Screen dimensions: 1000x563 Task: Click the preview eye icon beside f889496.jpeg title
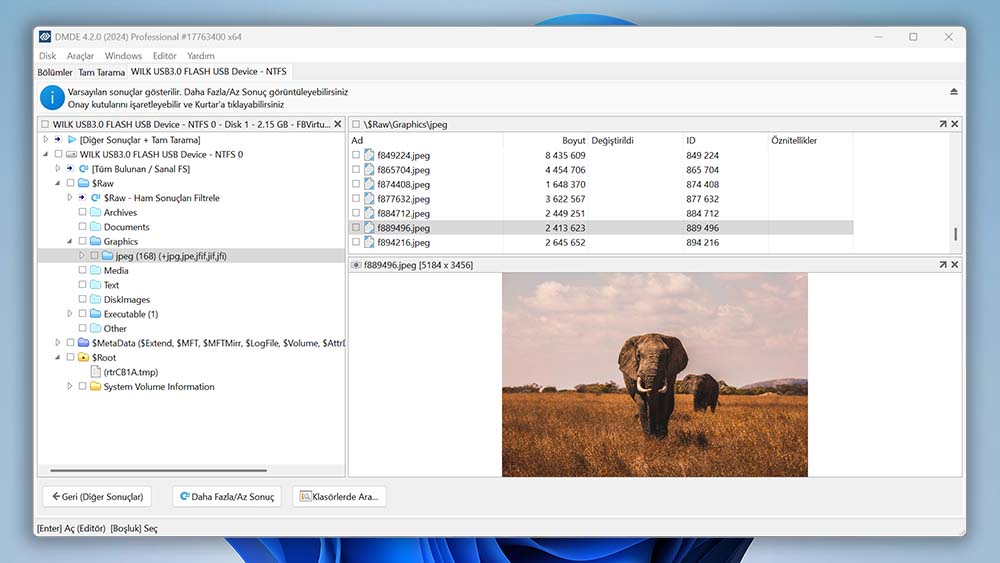(356, 265)
